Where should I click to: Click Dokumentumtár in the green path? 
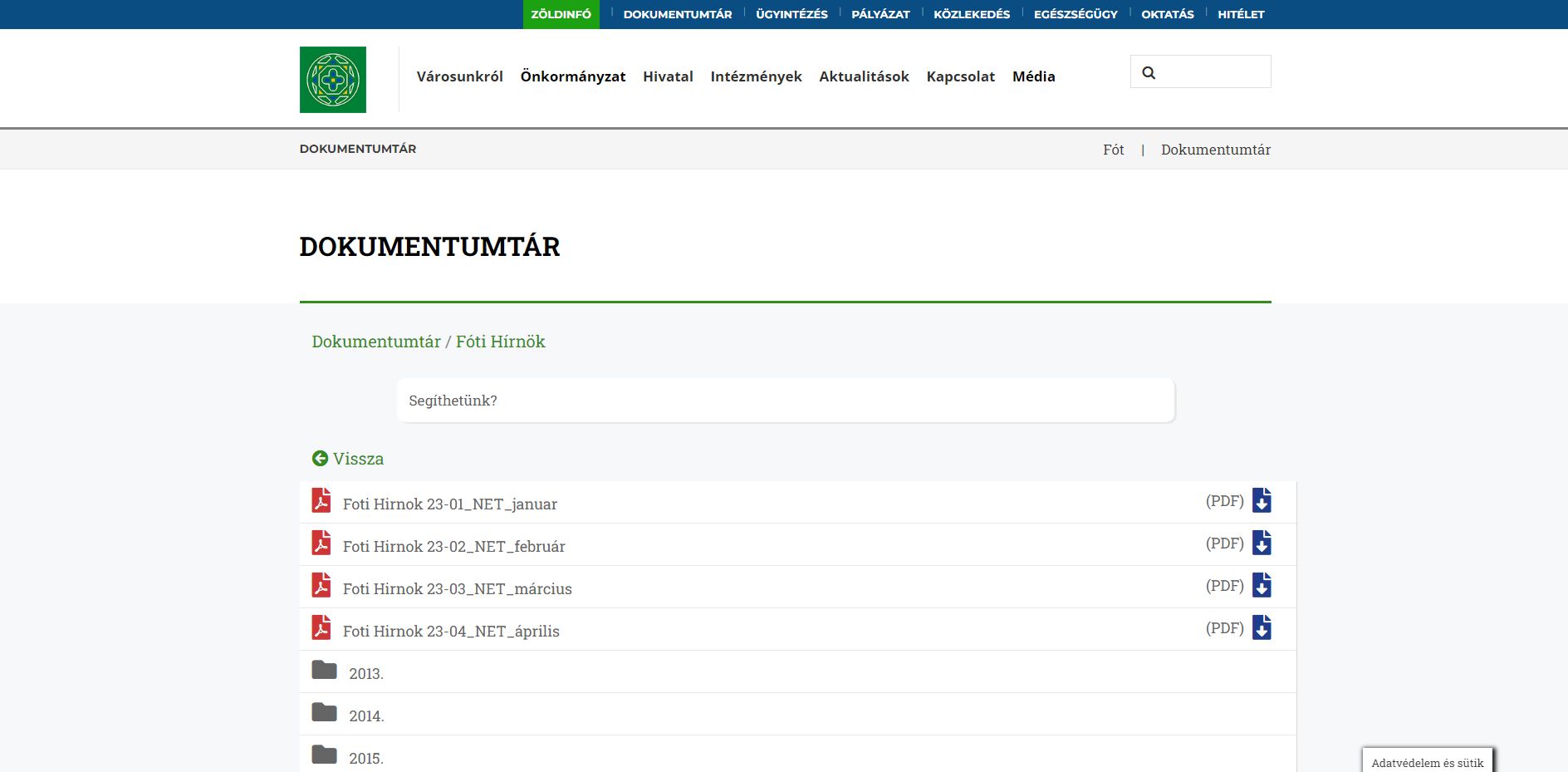pyautogui.click(x=376, y=342)
